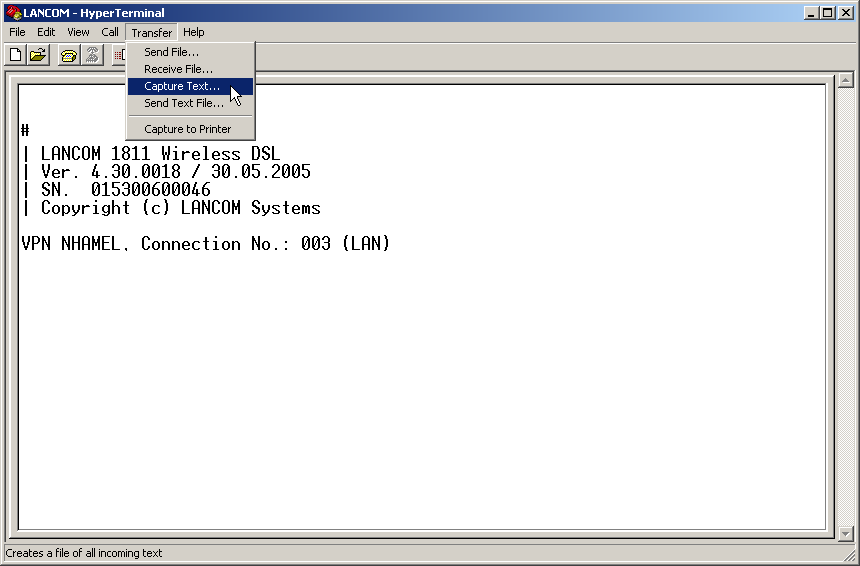Select Send Text File... option
The height and width of the screenshot is (566, 860).
point(184,103)
